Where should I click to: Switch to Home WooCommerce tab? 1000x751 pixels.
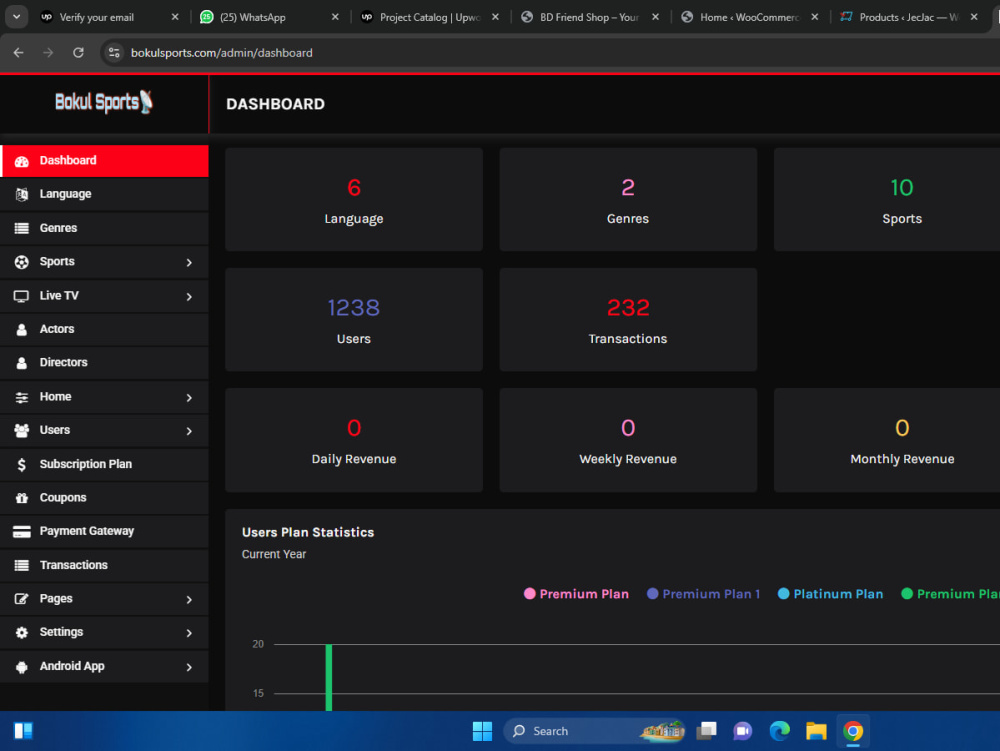point(749,17)
